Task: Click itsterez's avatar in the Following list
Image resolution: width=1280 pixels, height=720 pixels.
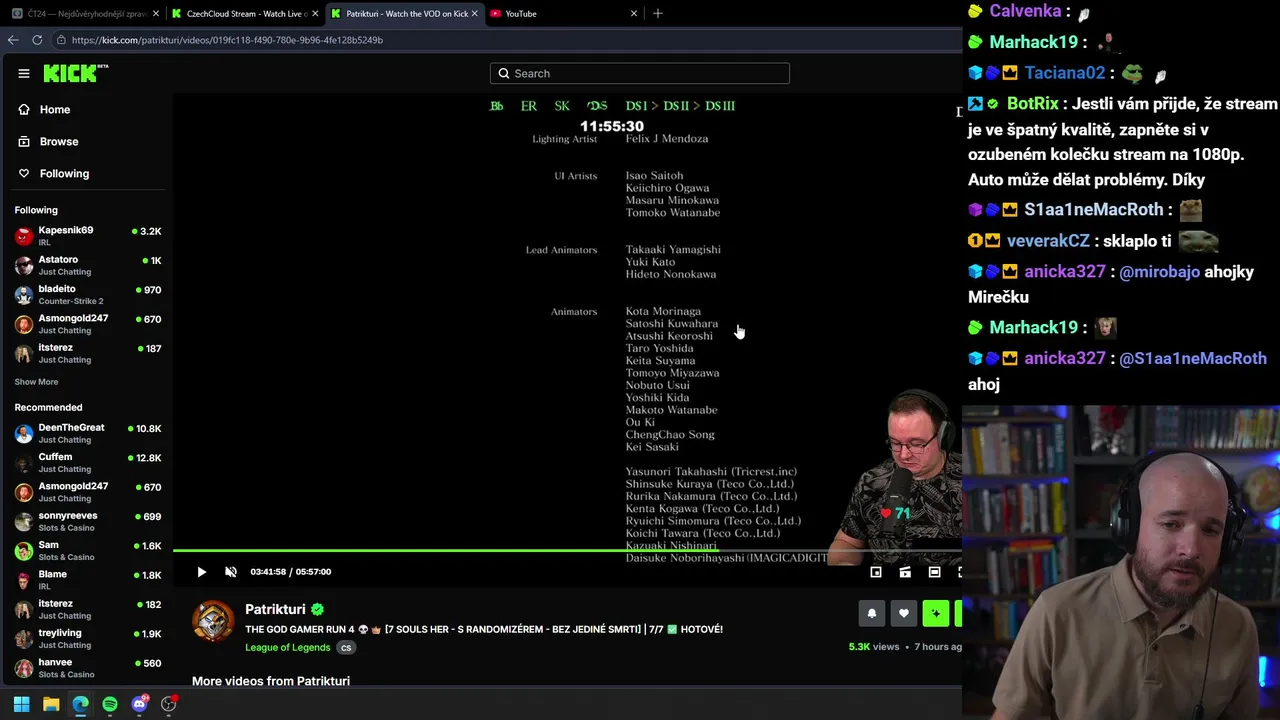Action: pos(24,354)
